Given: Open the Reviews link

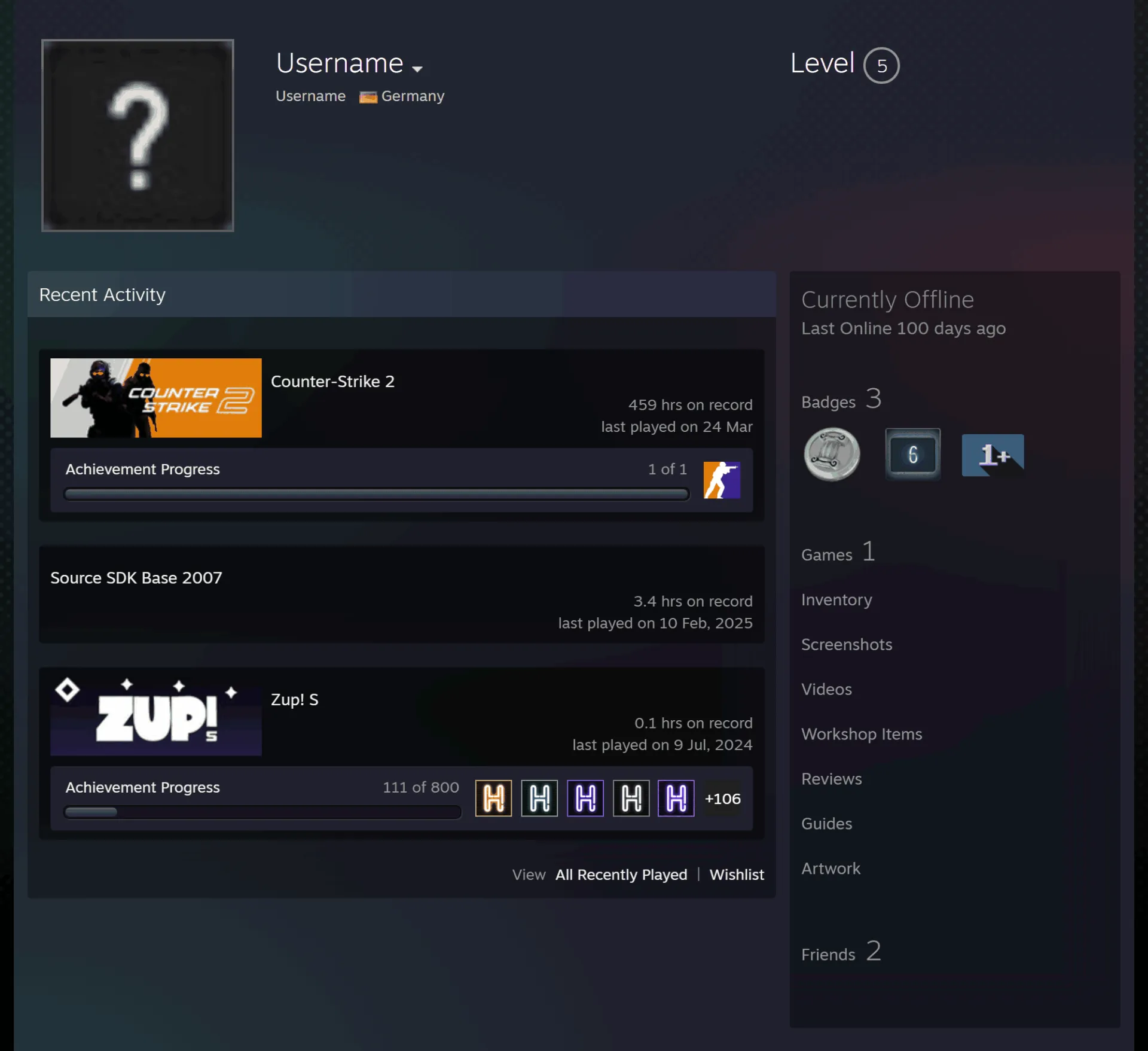Looking at the screenshot, I should click(x=832, y=779).
